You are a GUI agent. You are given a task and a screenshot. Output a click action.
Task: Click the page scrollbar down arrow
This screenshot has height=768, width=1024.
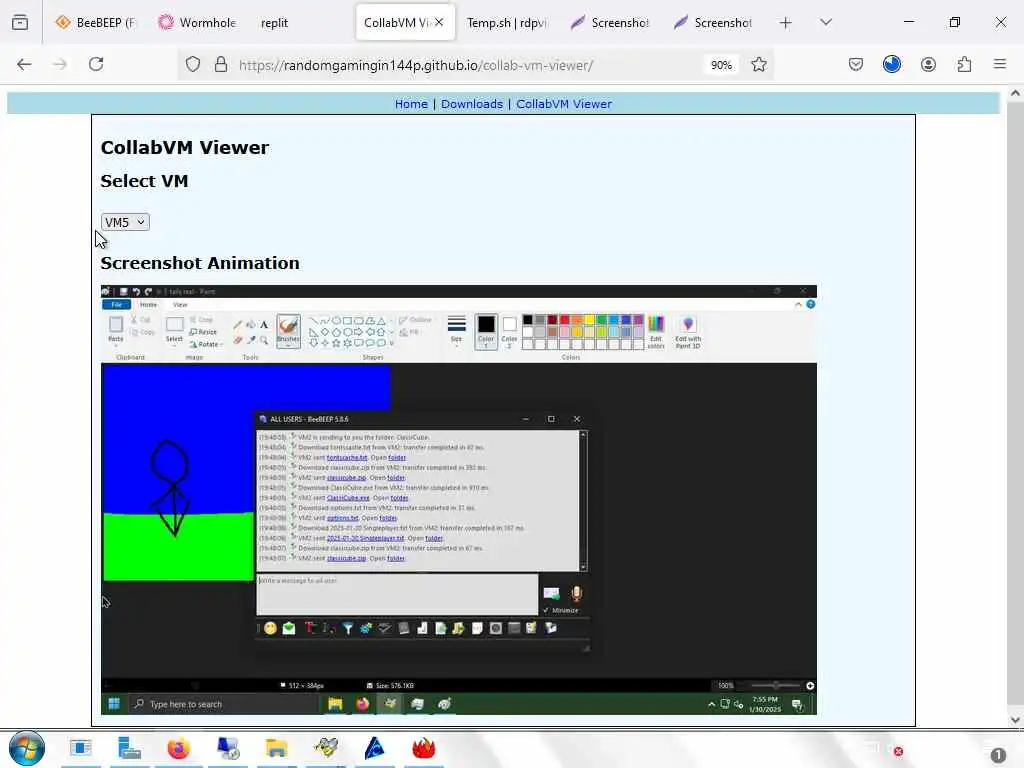(1015, 720)
